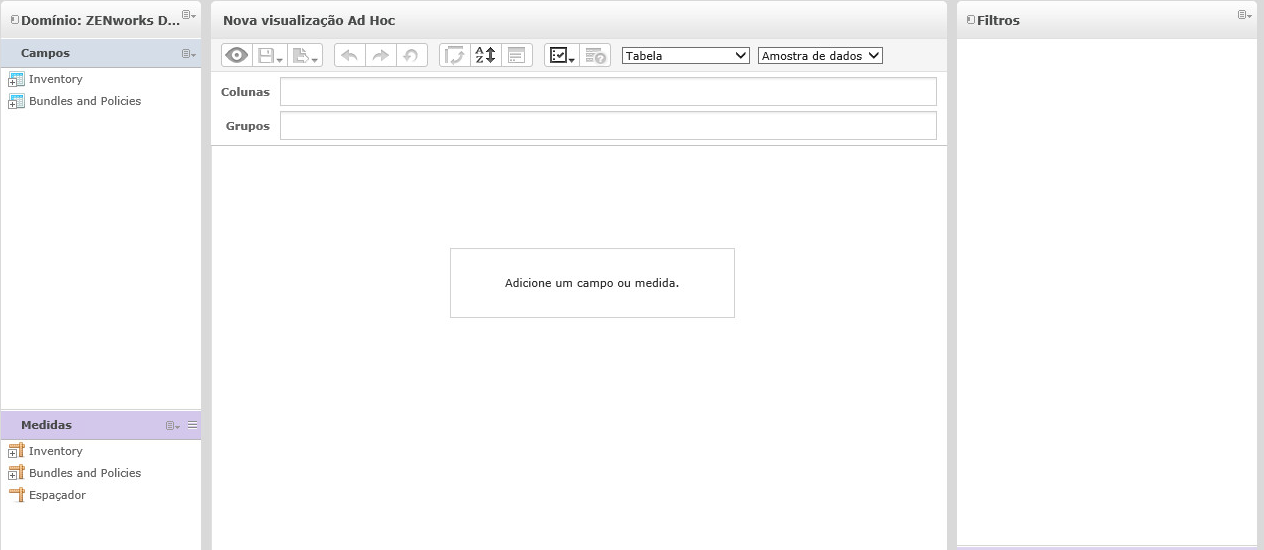Open the view options checklist menu
Screen dimensions: 1264x550
[562, 56]
